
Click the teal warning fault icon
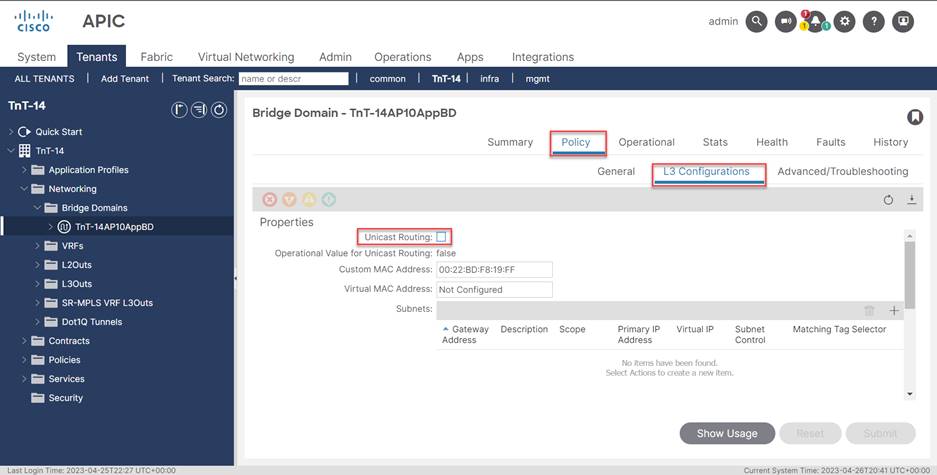(329, 200)
